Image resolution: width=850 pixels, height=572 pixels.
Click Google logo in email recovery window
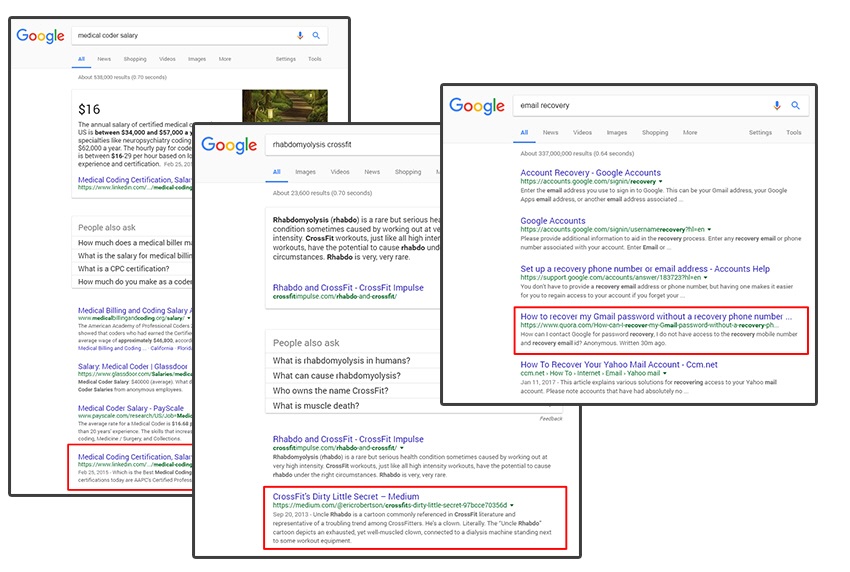[476, 105]
